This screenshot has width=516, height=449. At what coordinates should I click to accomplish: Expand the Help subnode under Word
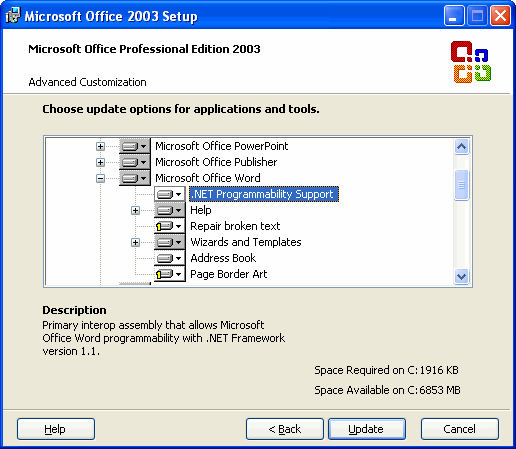click(x=135, y=210)
